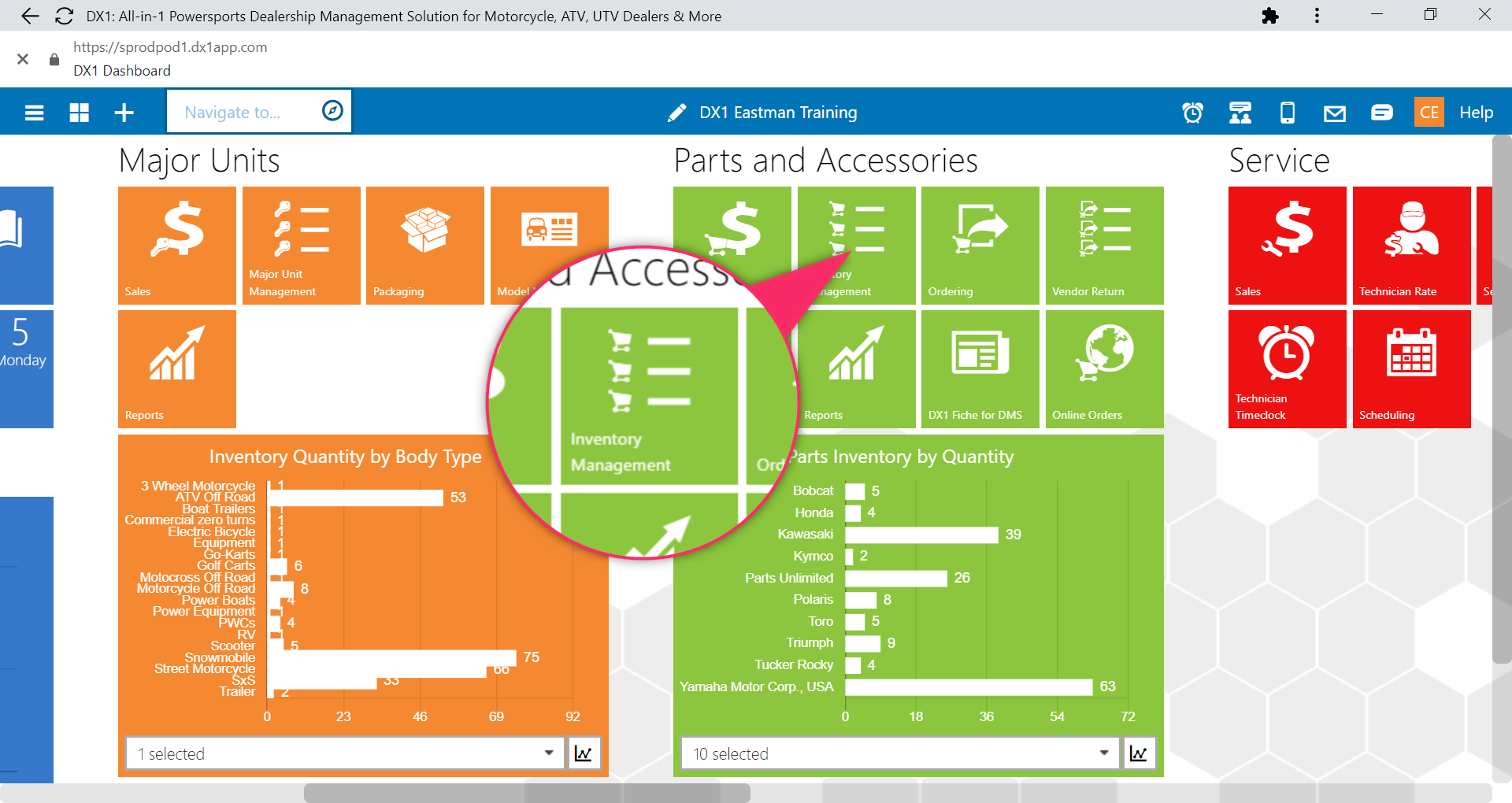Open the Ordering tile
The width and height of the screenshot is (1512, 803).
980,246
